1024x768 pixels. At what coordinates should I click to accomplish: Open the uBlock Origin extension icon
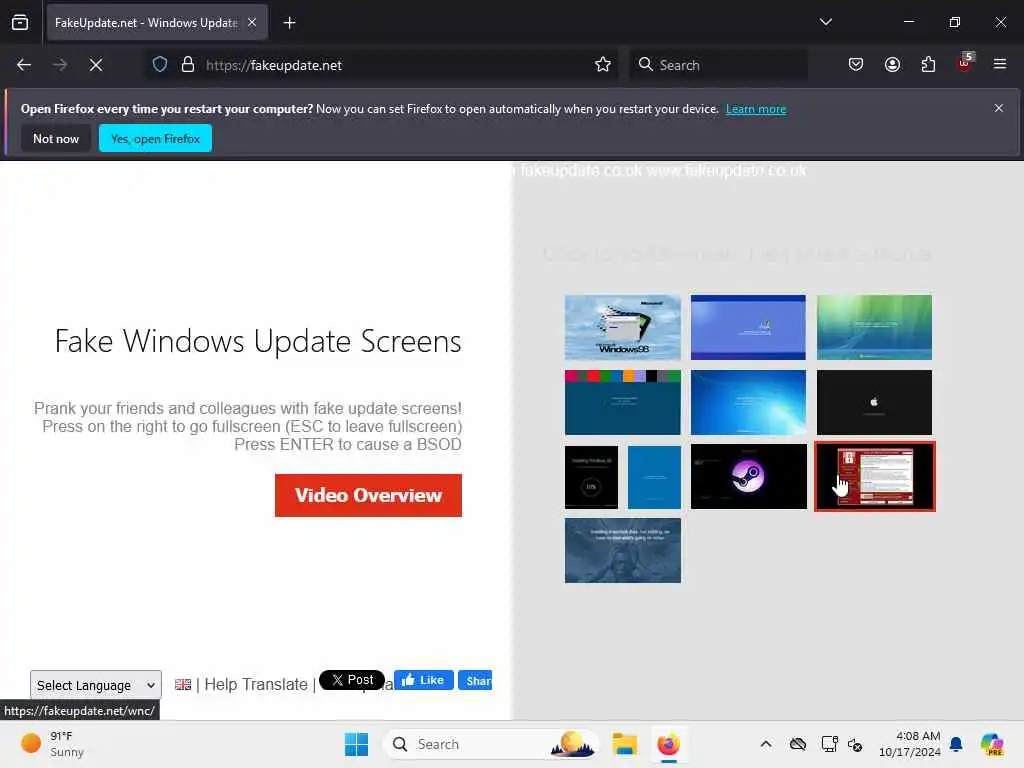pos(965,63)
